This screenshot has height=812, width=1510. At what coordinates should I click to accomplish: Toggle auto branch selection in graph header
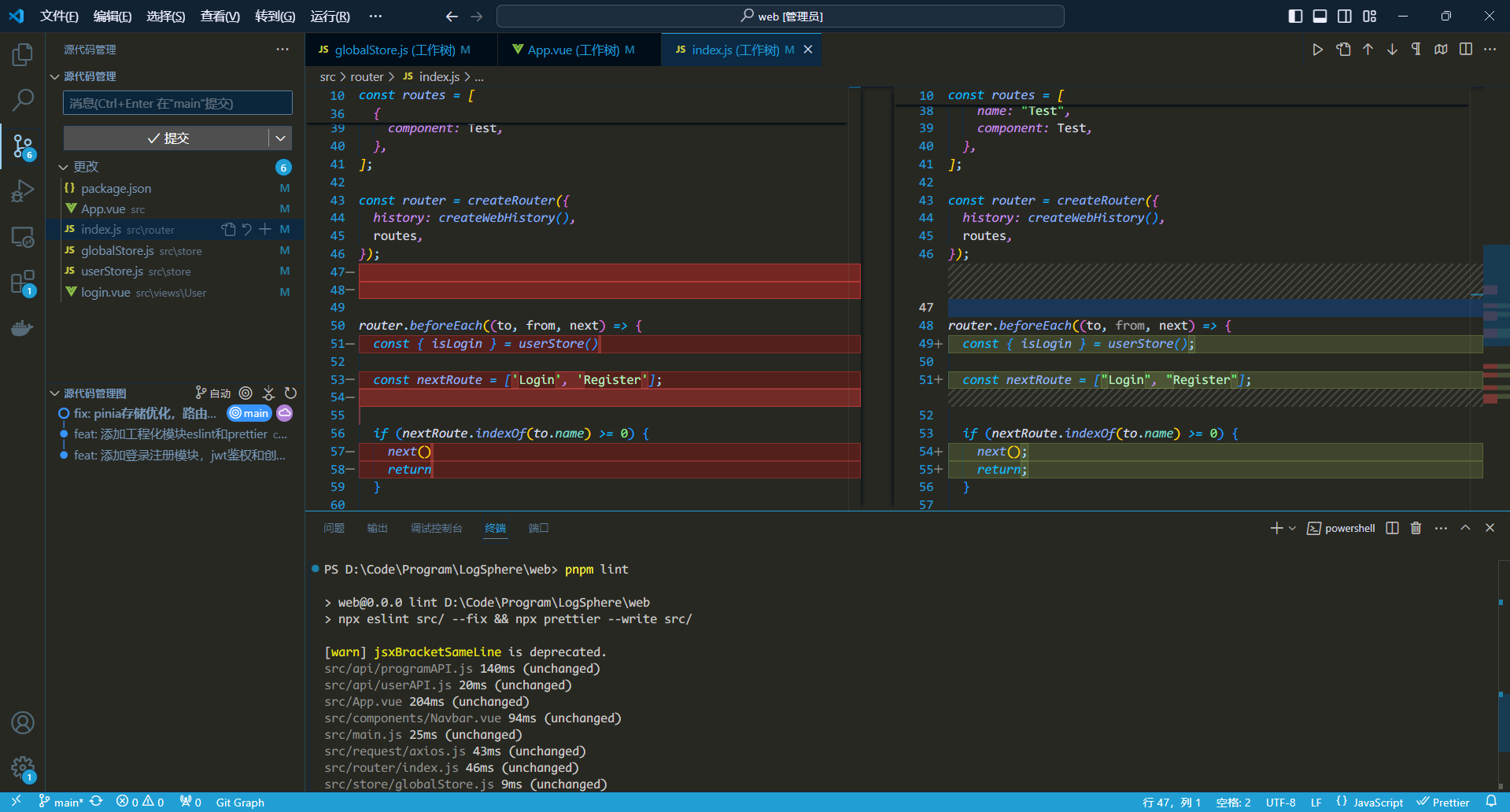tap(213, 393)
